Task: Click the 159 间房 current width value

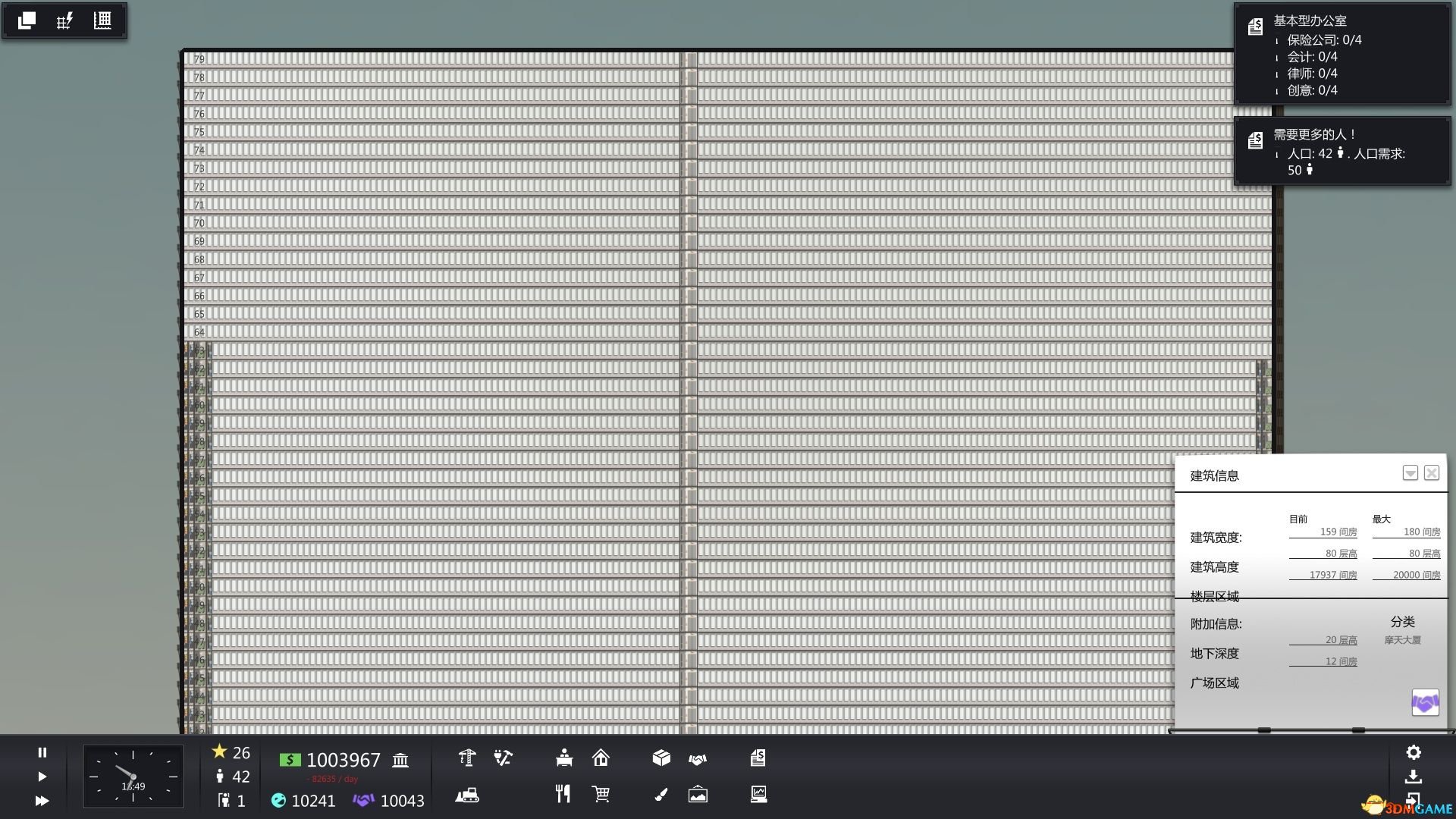Action: (x=1338, y=532)
